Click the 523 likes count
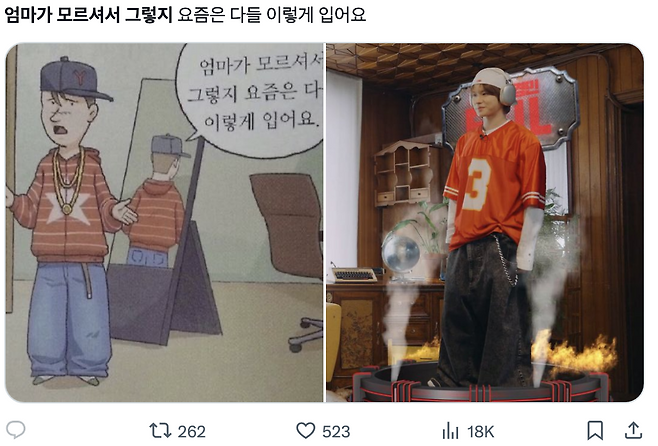The image size is (658, 446). (x=336, y=431)
